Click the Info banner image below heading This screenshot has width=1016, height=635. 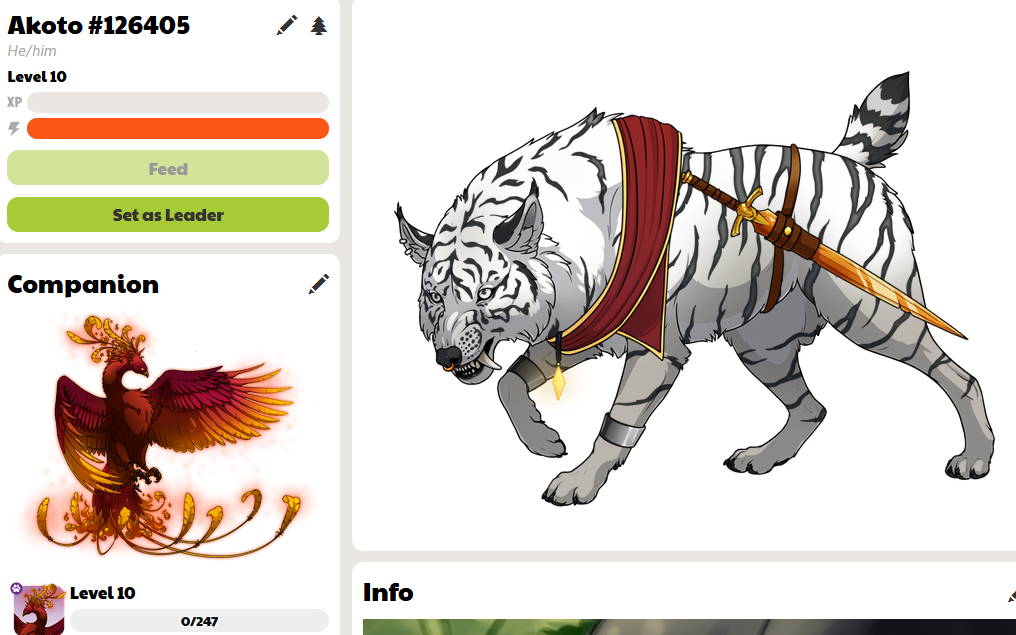click(689, 627)
